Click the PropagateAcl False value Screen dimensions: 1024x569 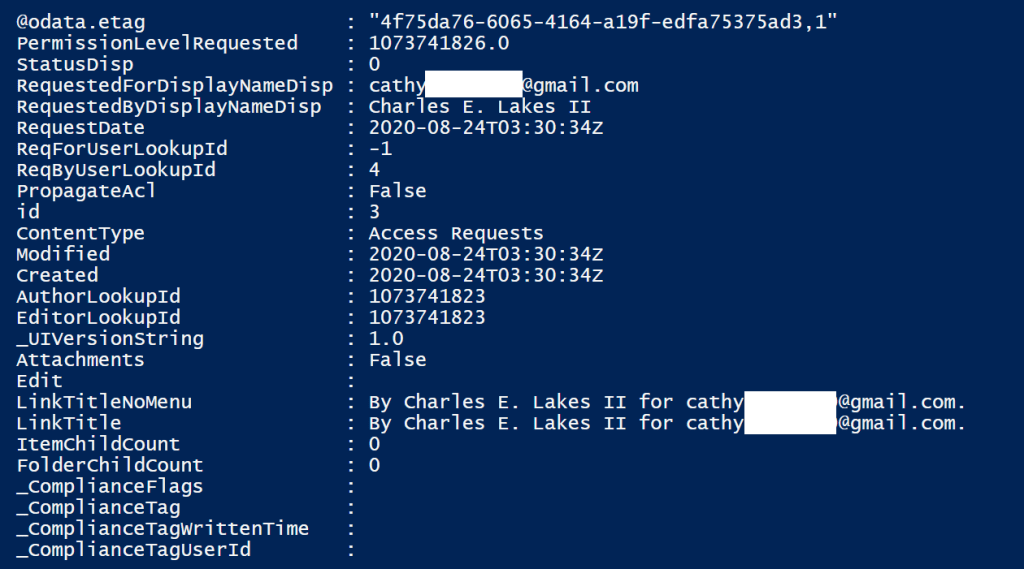pyautogui.click(x=397, y=191)
